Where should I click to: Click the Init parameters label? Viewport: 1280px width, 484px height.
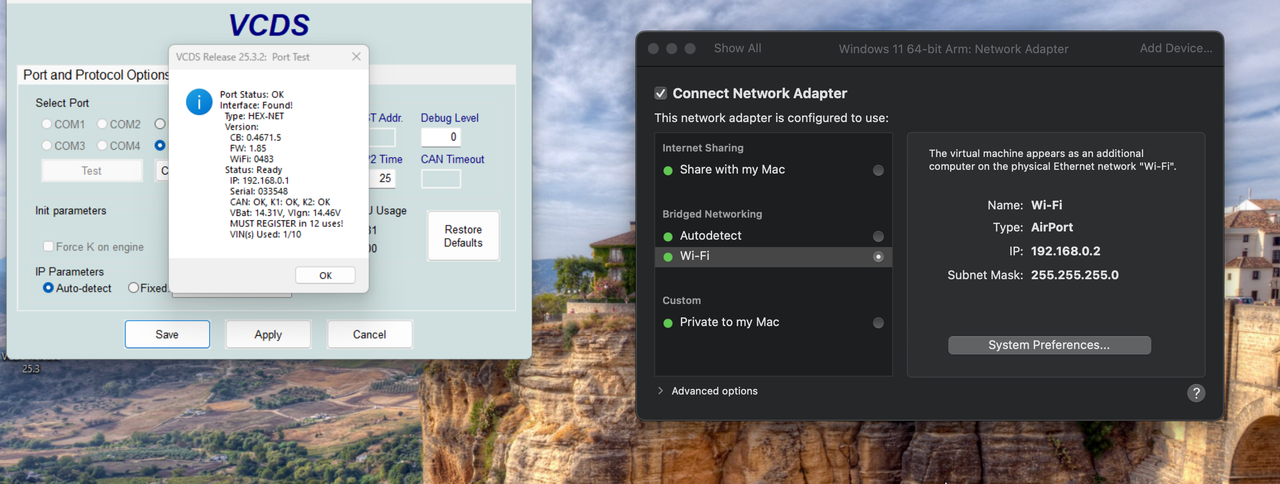coord(70,211)
